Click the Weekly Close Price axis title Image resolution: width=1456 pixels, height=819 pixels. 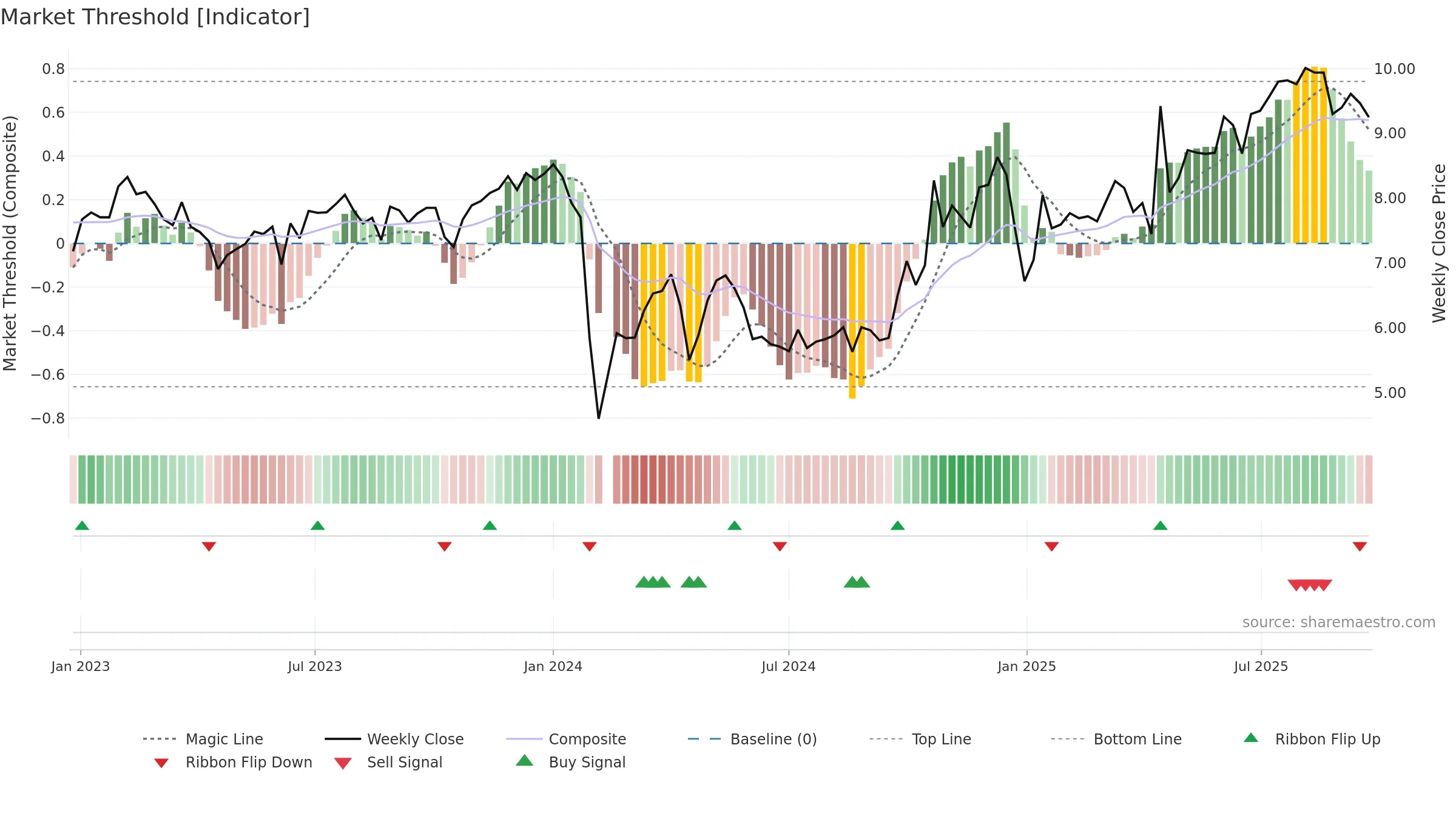[1439, 243]
